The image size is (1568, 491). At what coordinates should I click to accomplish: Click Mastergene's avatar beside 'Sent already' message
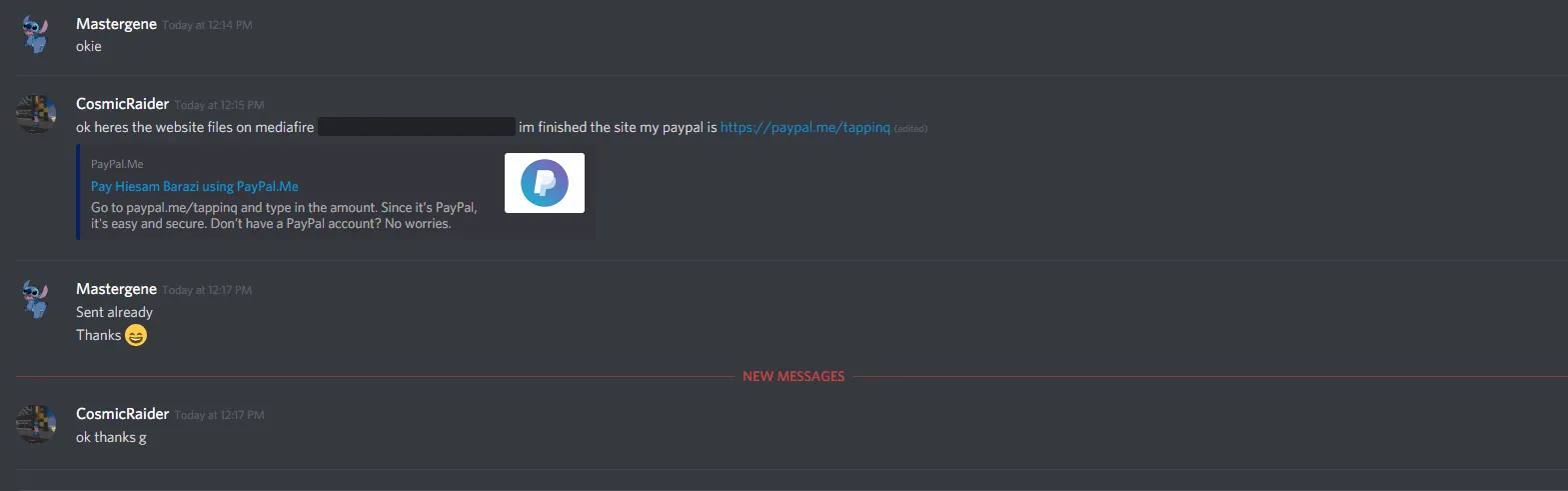click(36, 299)
